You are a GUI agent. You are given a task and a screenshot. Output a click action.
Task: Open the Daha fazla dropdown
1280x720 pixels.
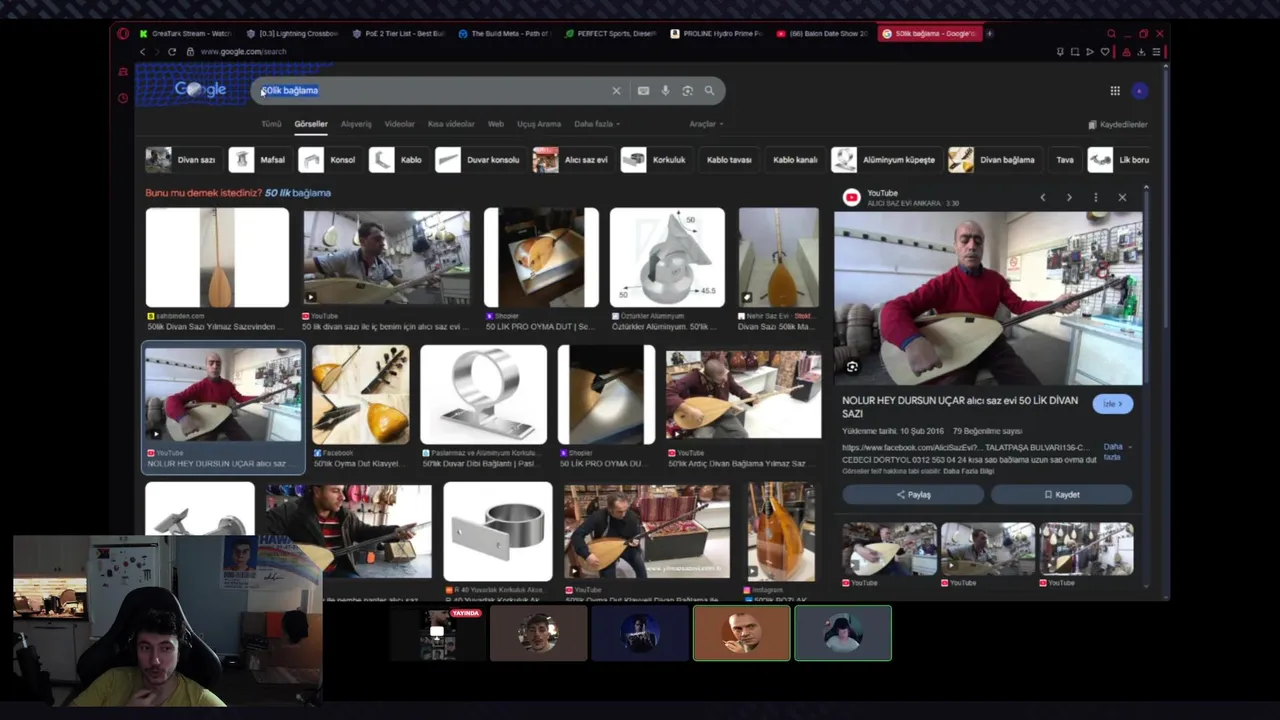tap(597, 124)
